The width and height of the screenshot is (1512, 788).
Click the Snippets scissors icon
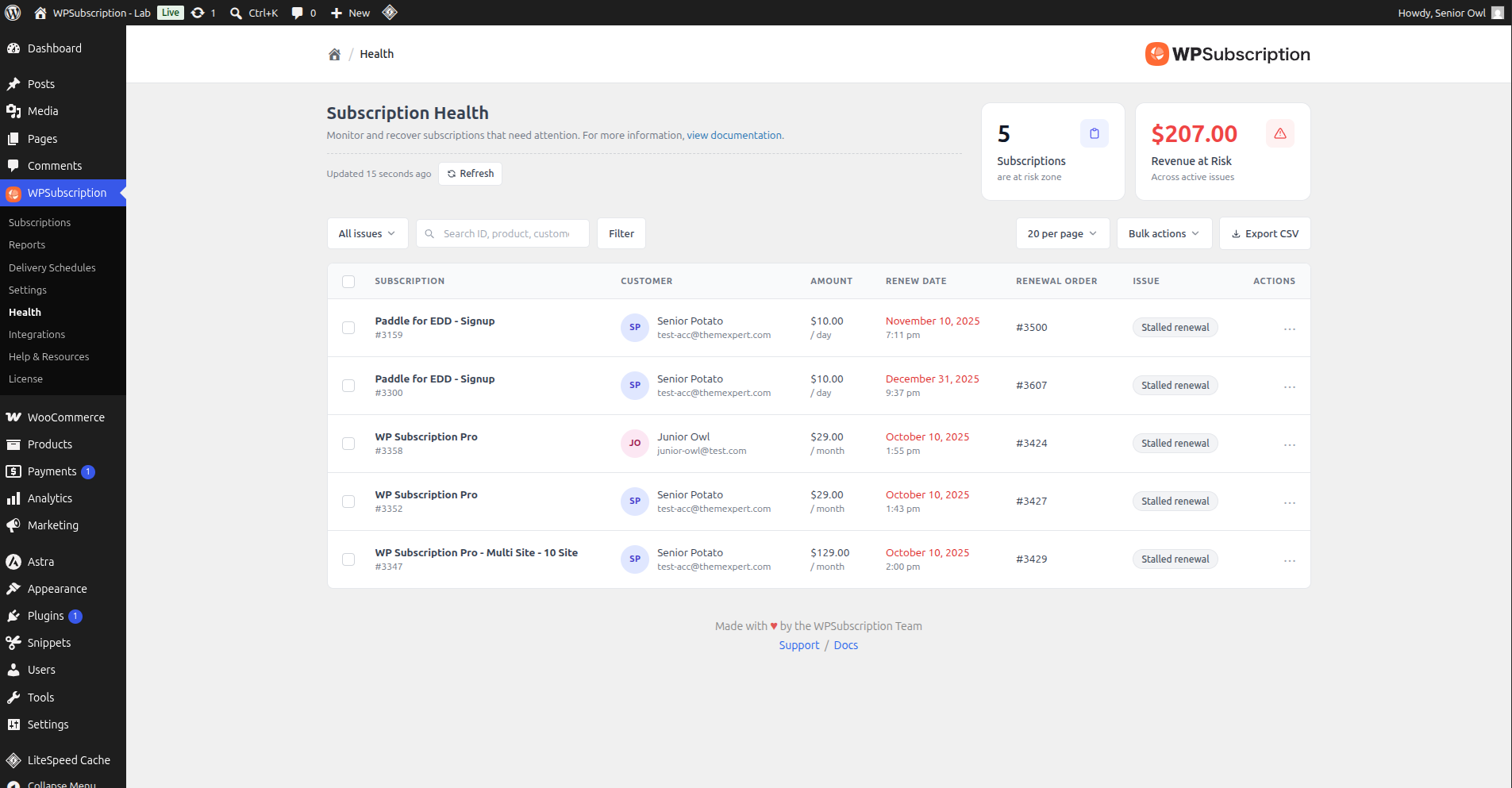pos(13,643)
